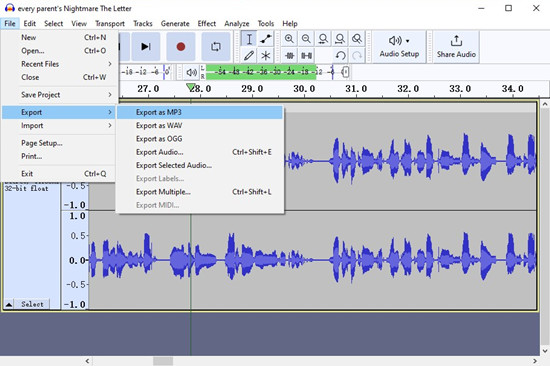Open the Effect menu
The height and width of the screenshot is (366, 550).
207,24
